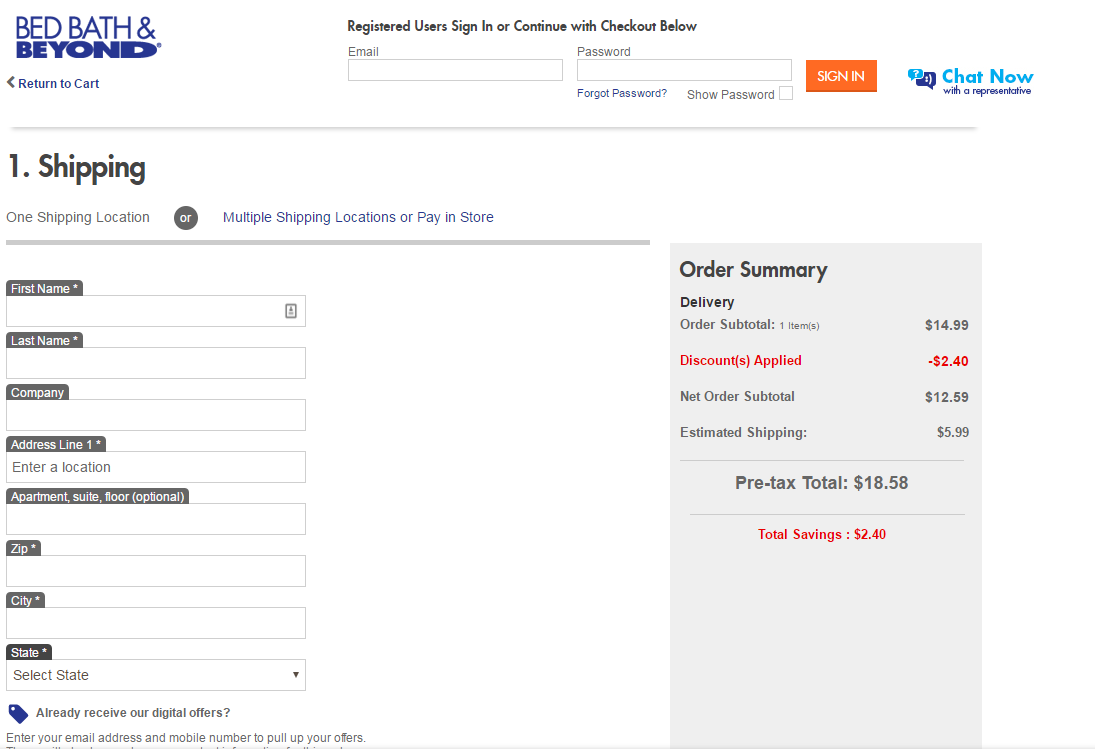Click the Last Name text field
The width and height of the screenshot is (1095, 749).
tap(156, 363)
